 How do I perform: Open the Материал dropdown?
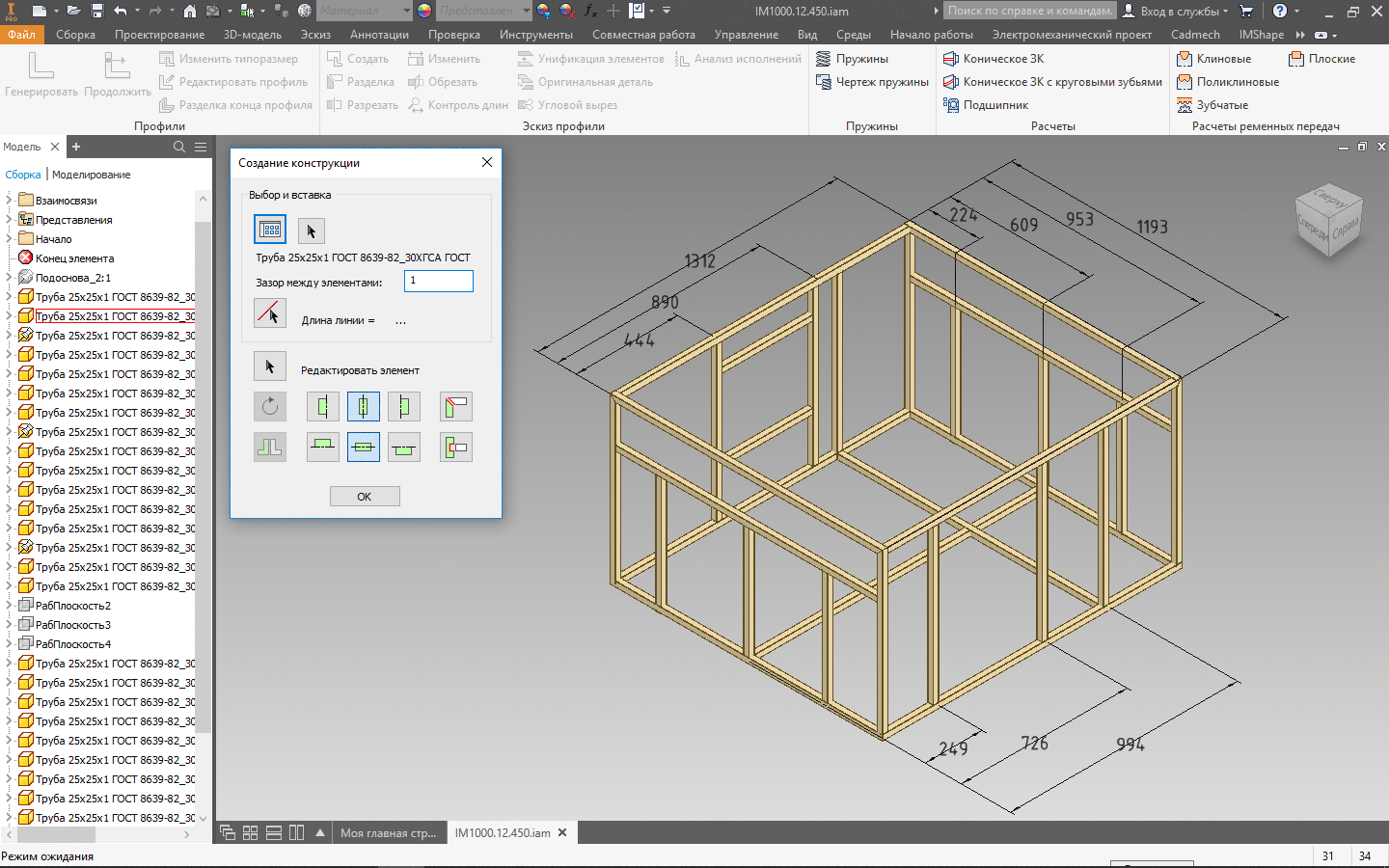406,11
